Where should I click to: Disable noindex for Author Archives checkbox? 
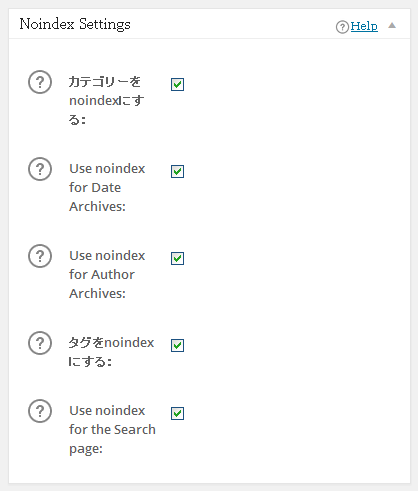coord(177,258)
